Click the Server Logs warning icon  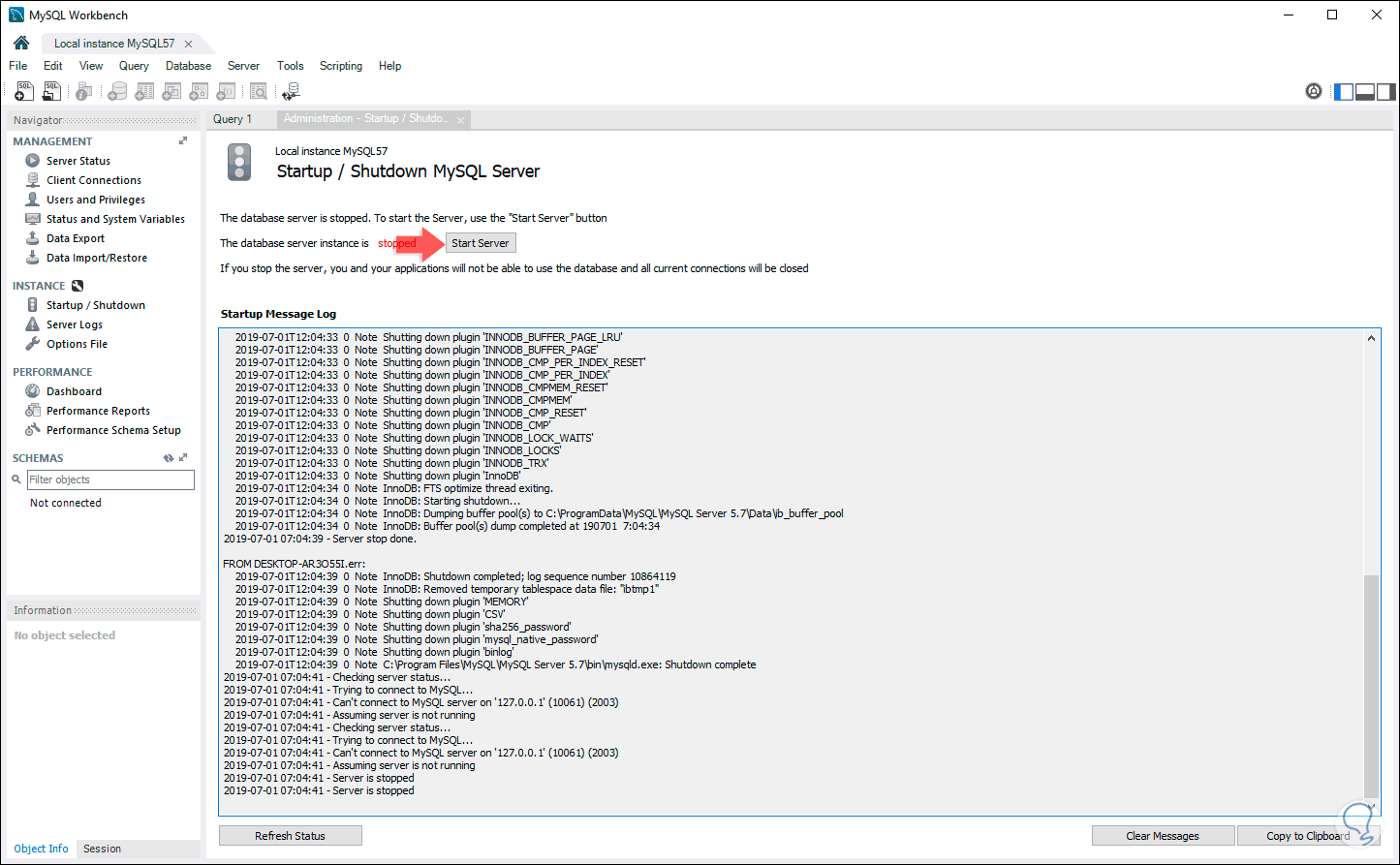[33, 324]
